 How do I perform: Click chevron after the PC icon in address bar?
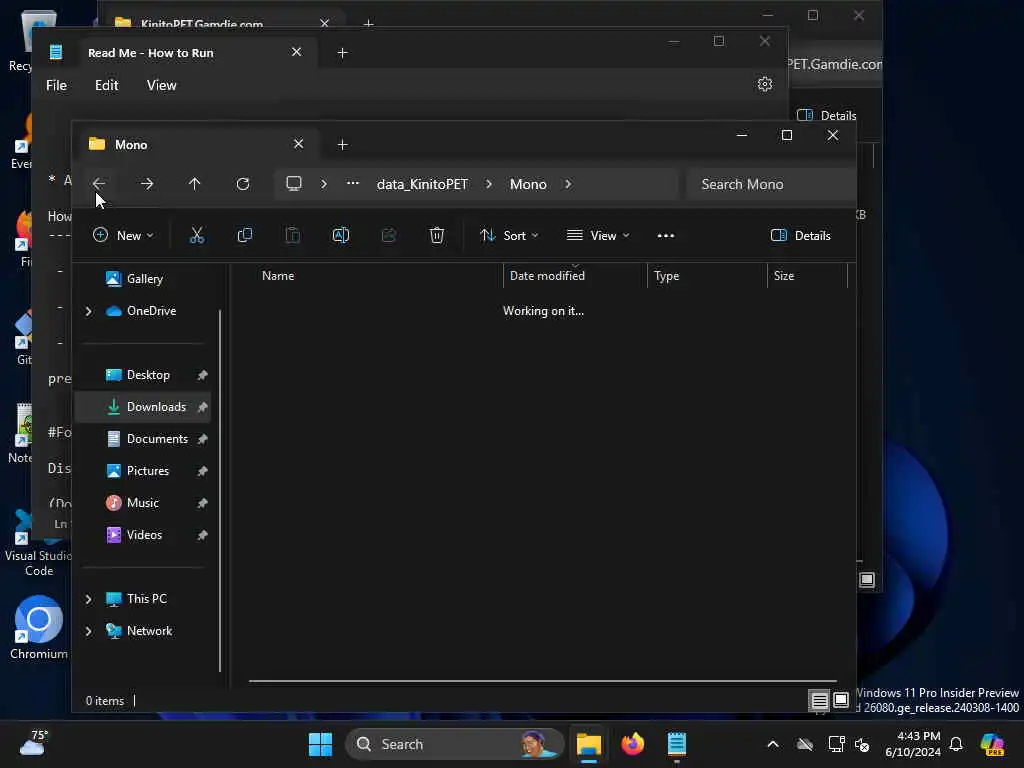coord(323,184)
